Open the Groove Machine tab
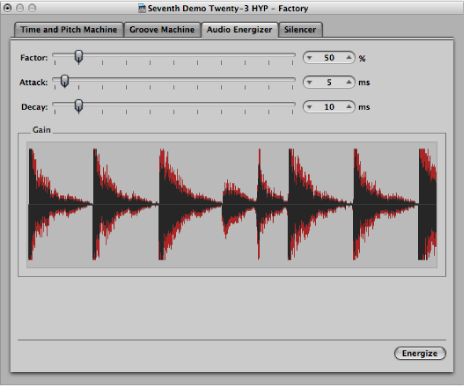 click(162, 30)
